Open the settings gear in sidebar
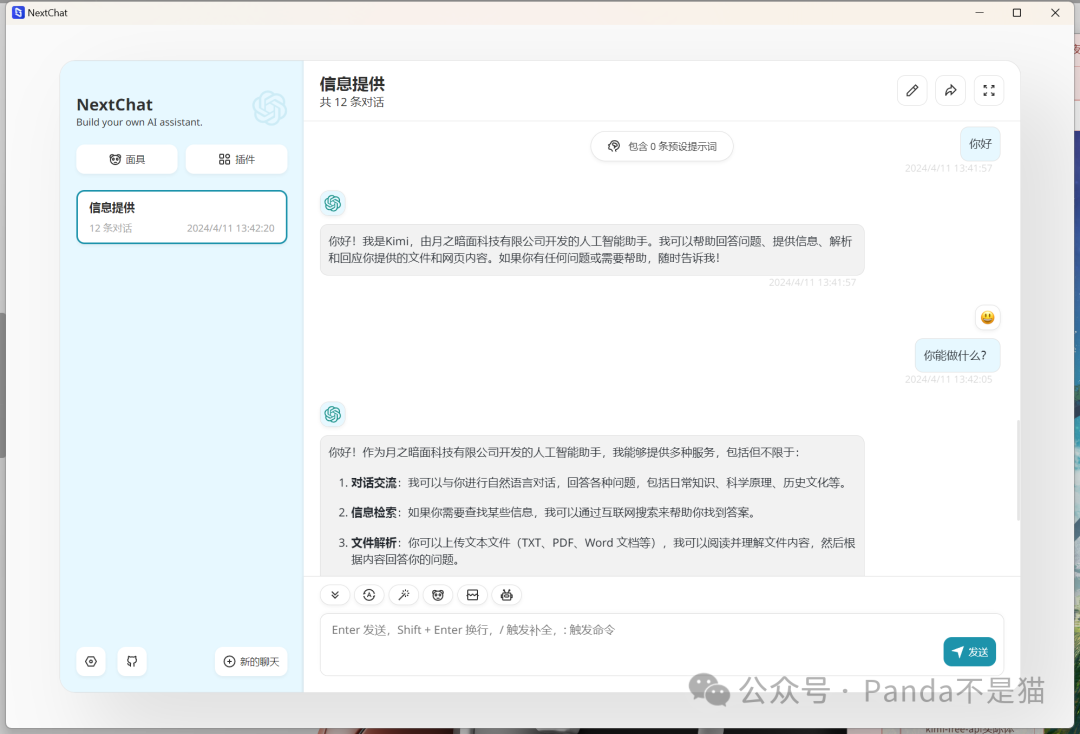 [91, 661]
